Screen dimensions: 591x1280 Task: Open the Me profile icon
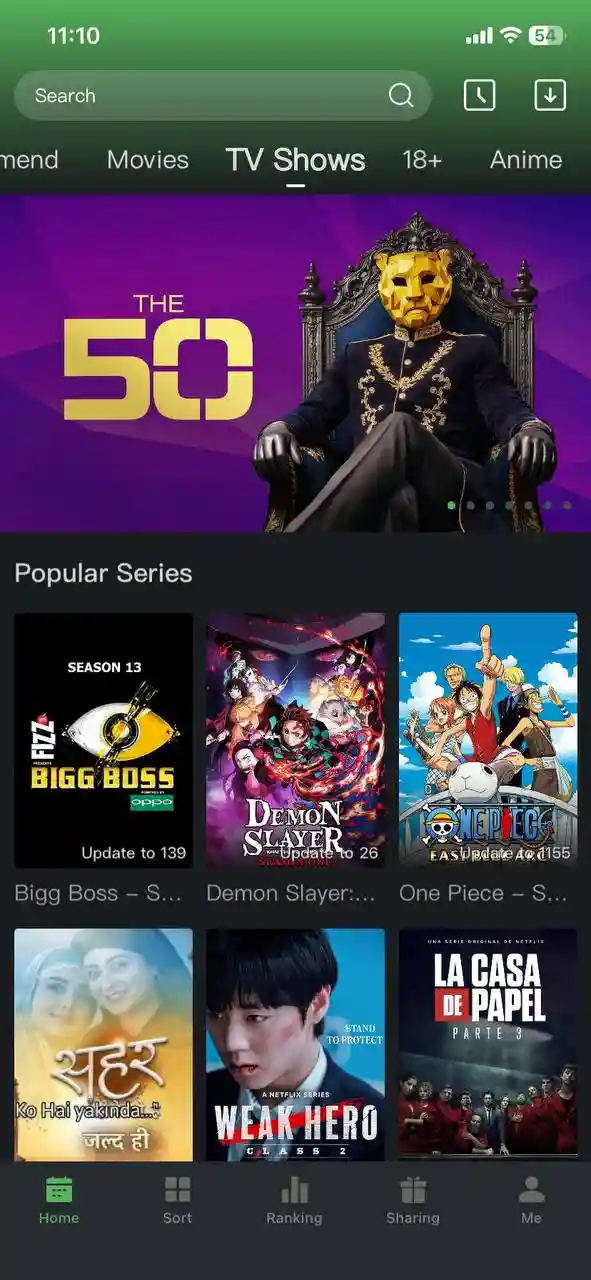531,1189
